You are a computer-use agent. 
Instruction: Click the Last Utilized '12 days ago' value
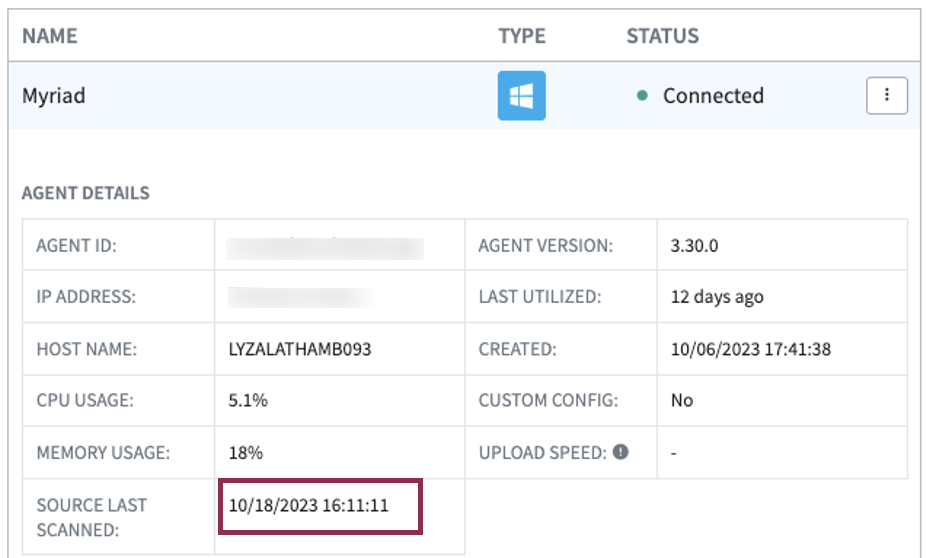pos(717,297)
